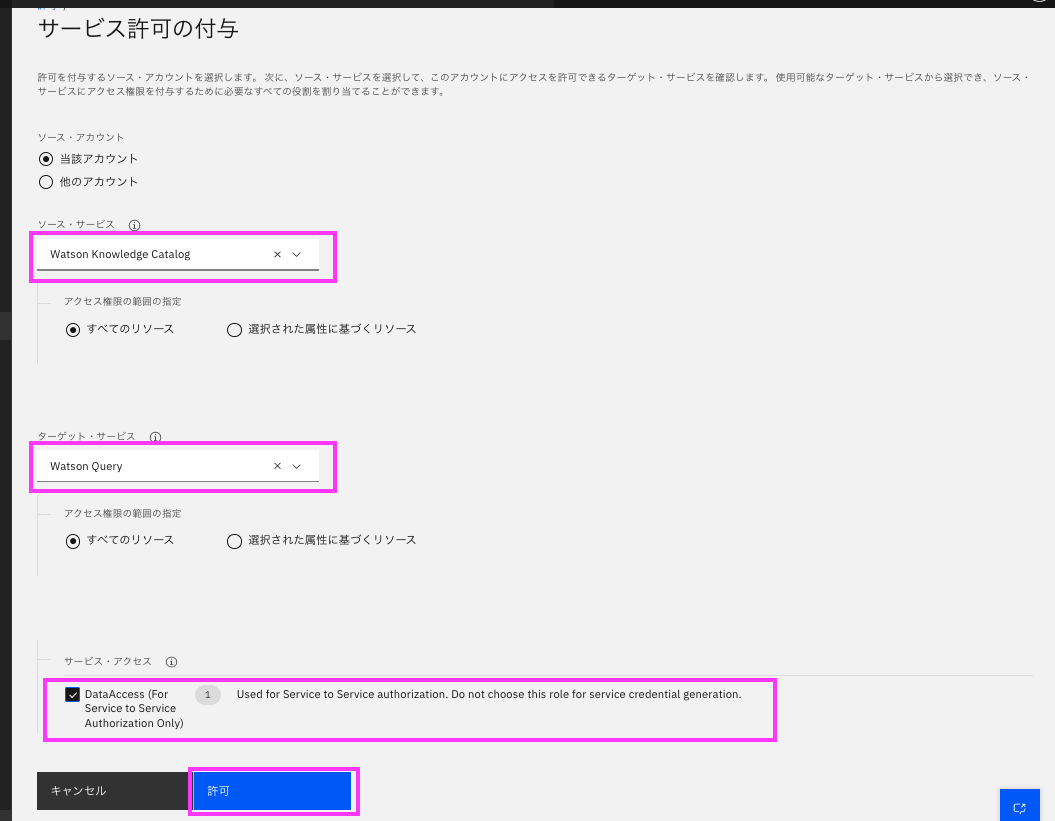Uncheck the DataAccess role checkbox
The image size is (1055, 821).
pos(72,694)
